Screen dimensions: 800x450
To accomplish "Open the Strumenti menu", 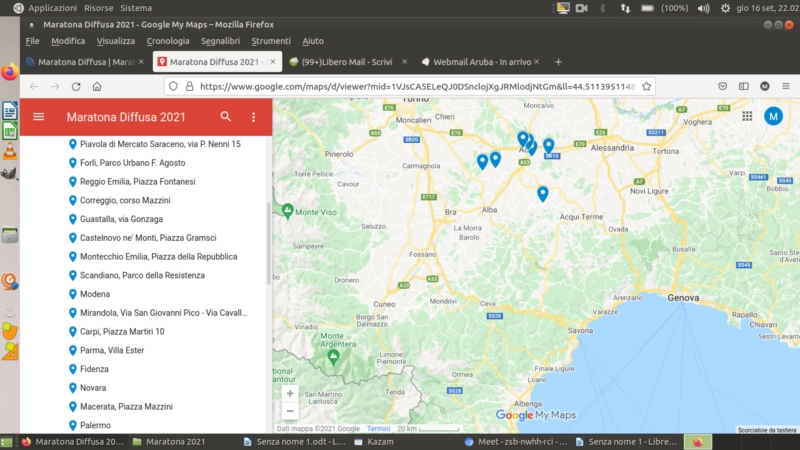I will point(271,41).
